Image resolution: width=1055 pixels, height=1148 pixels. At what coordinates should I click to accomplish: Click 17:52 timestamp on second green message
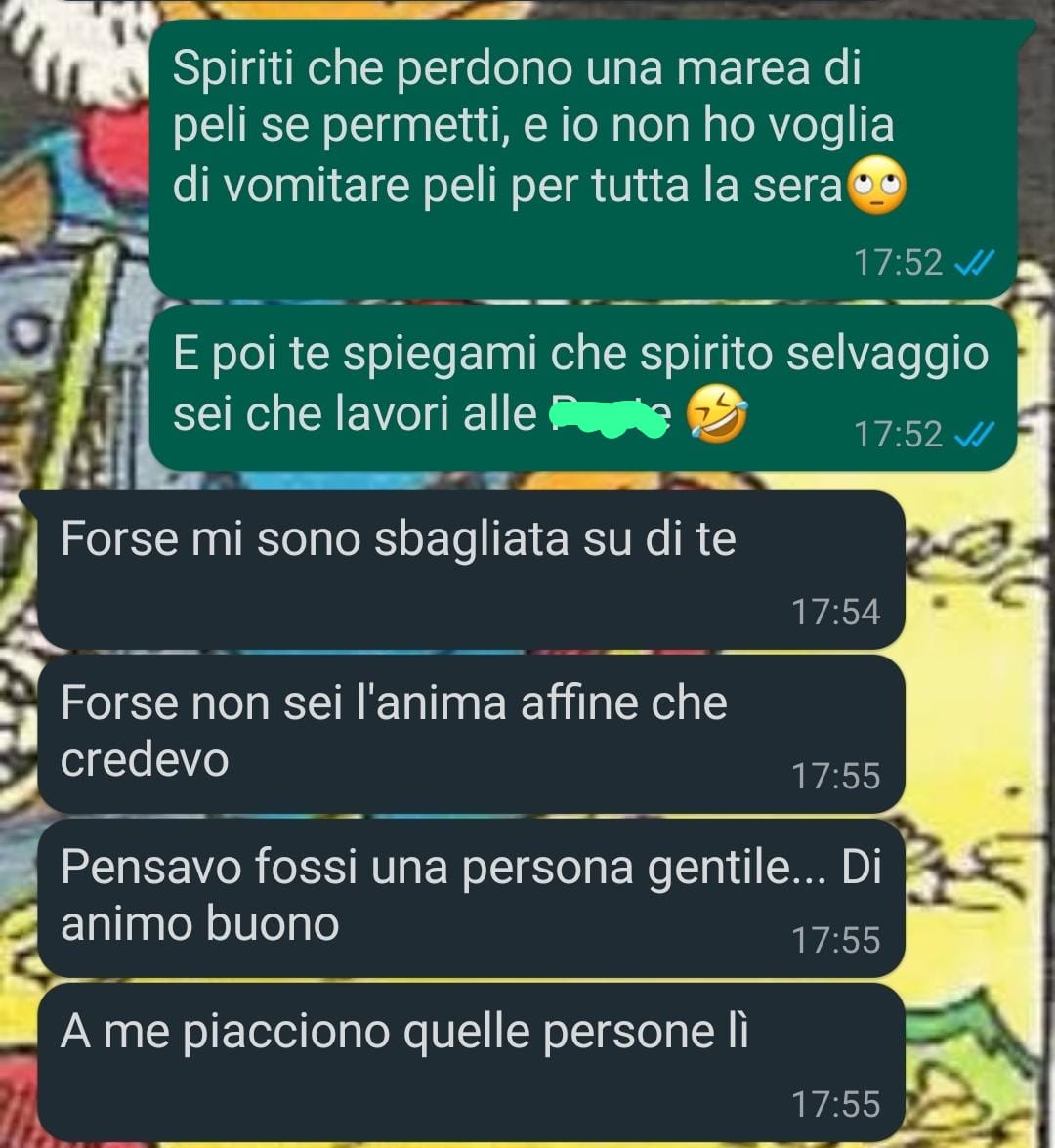(x=899, y=434)
